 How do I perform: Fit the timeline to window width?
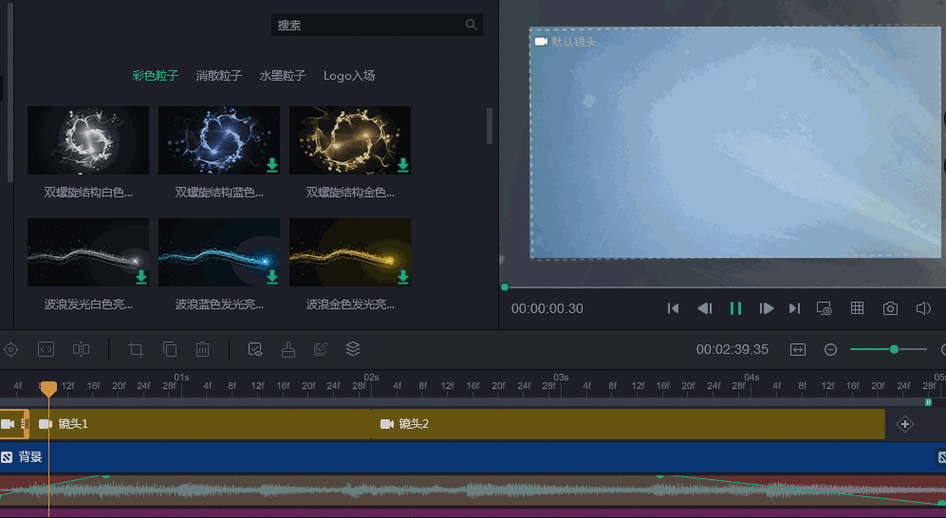point(798,350)
